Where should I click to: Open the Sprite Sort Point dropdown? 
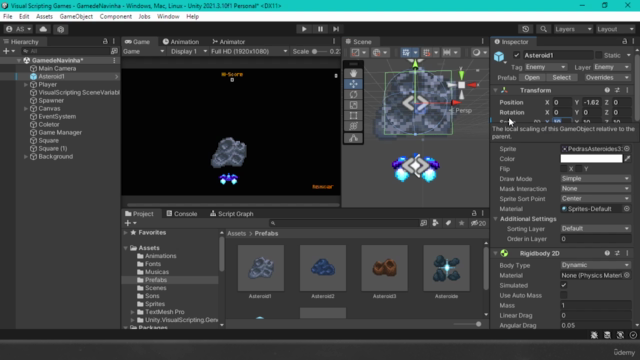[596, 199]
